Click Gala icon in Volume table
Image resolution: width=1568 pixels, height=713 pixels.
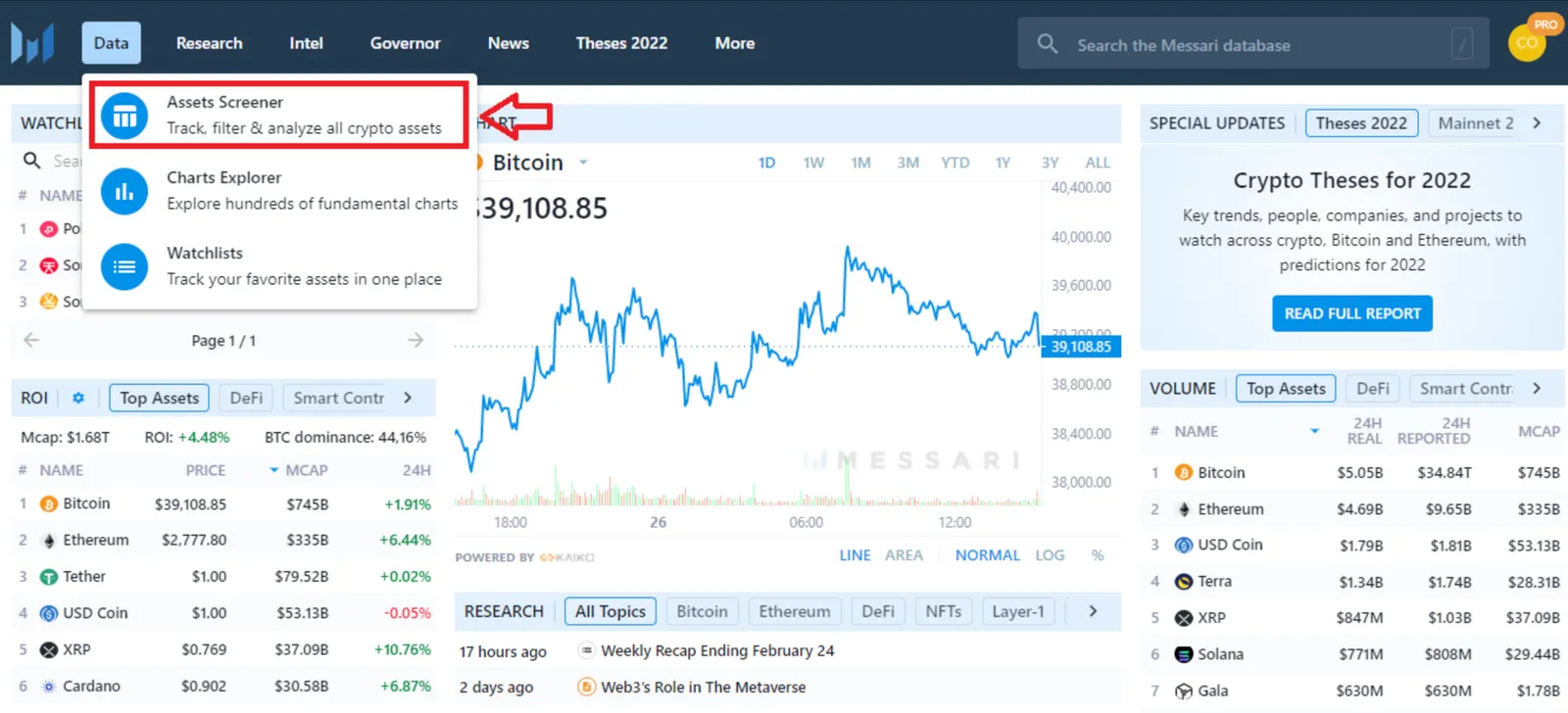(1184, 690)
